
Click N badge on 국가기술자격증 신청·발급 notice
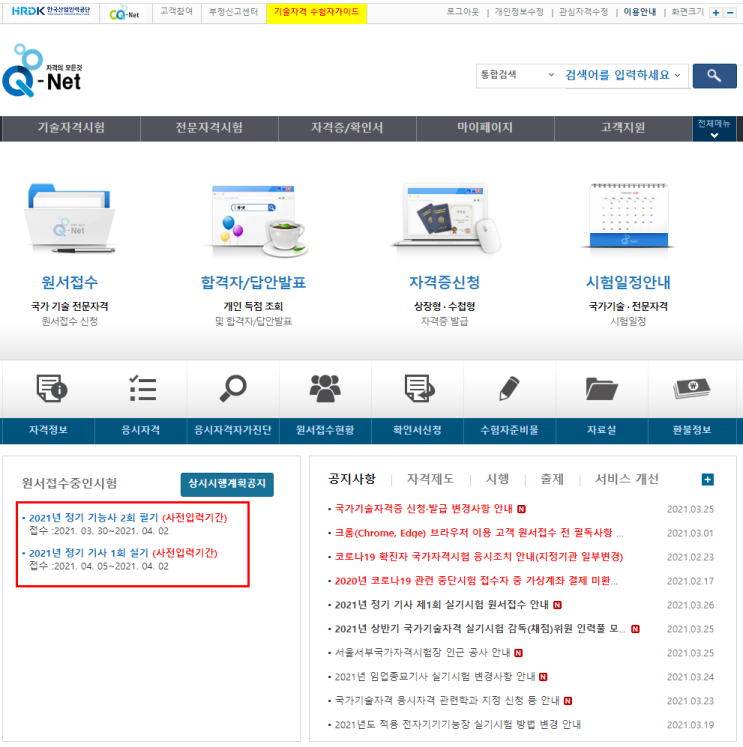pos(522,509)
